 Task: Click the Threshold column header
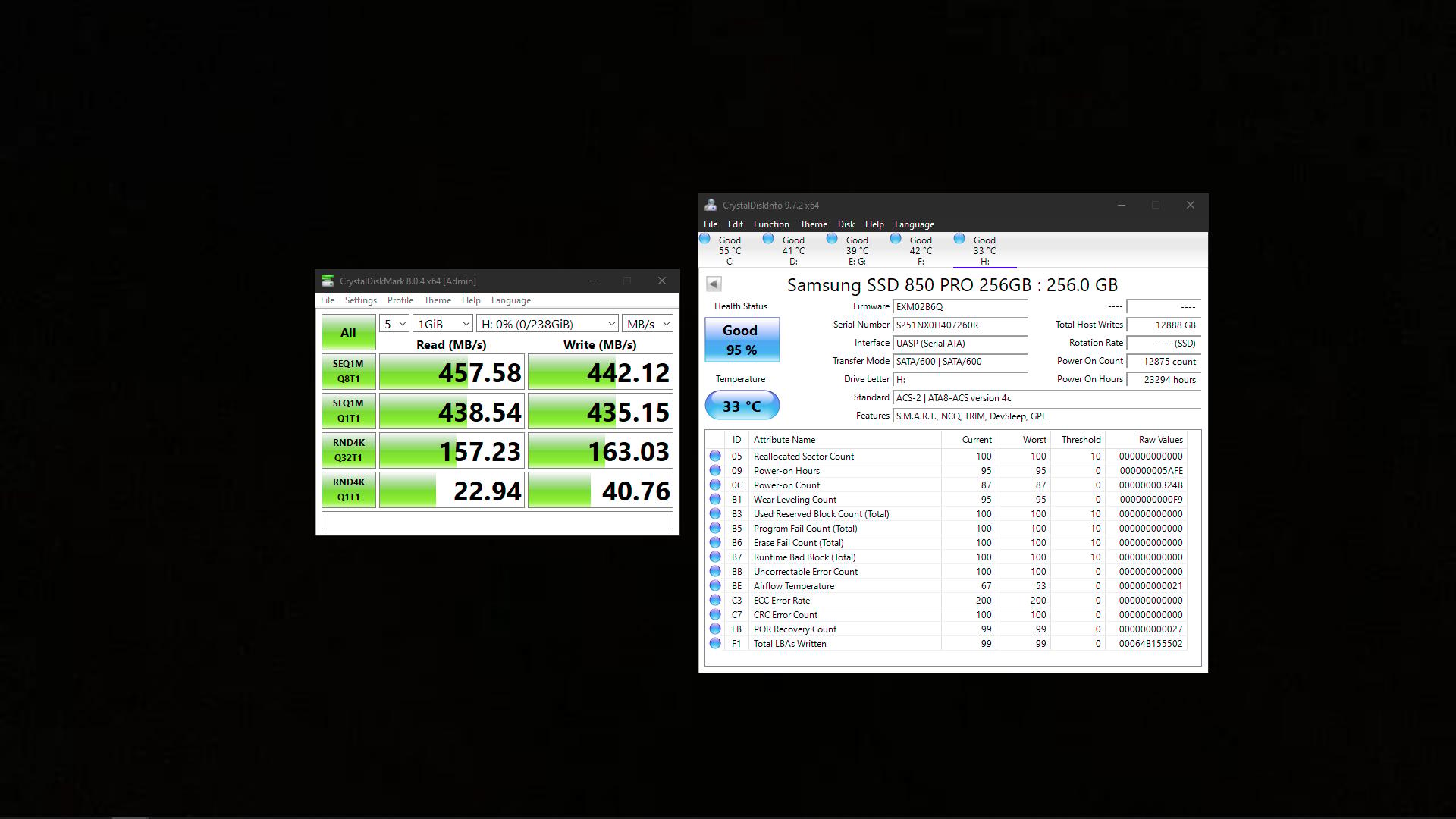(1078, 440)
